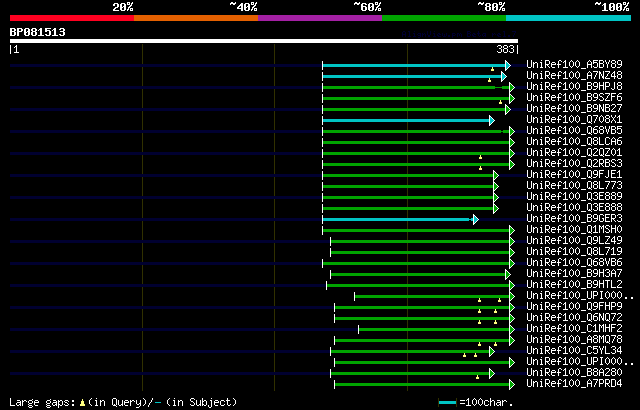Click the green alignment bar of C1MHF2
This screenshot has height=410, width=640.
(x=434, y=330)
